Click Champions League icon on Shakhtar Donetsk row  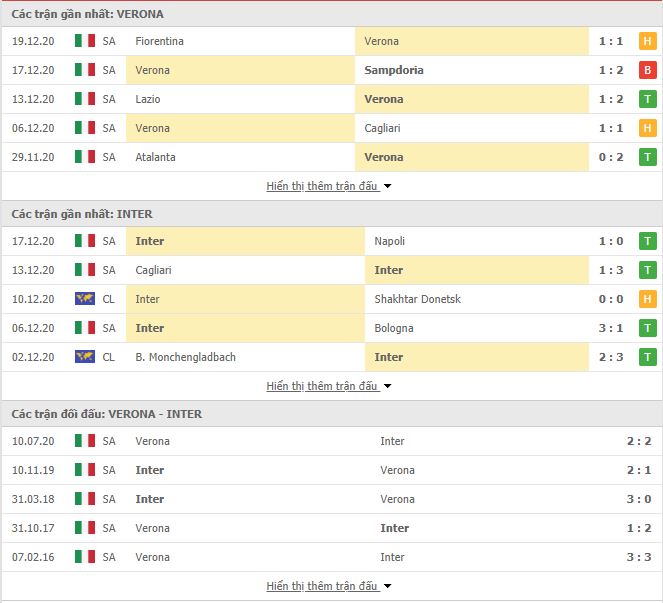[85, 299]
